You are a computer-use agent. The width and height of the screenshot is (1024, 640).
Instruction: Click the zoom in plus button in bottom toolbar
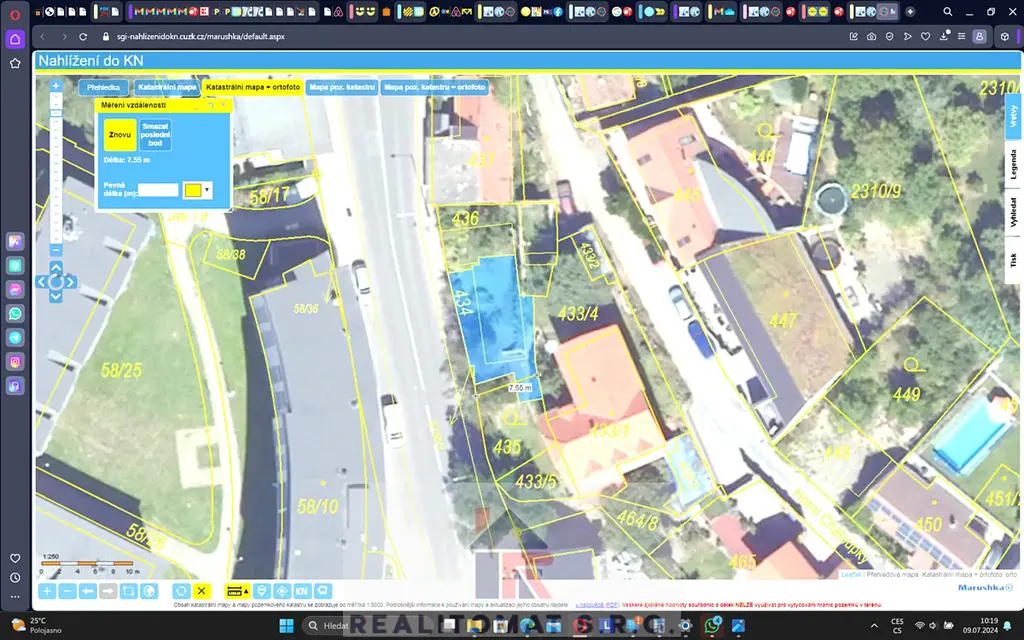click(x=47, y=591)
